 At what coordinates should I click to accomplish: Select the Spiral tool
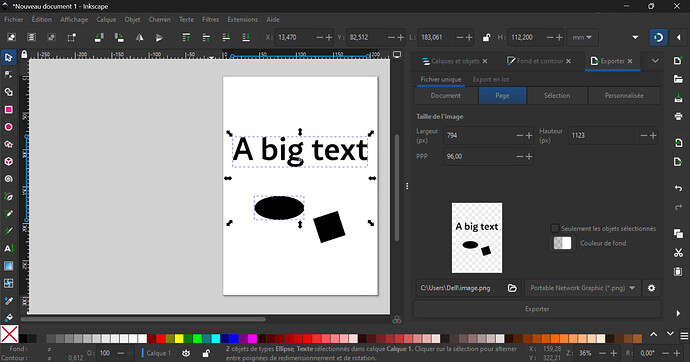coord(8,179)
